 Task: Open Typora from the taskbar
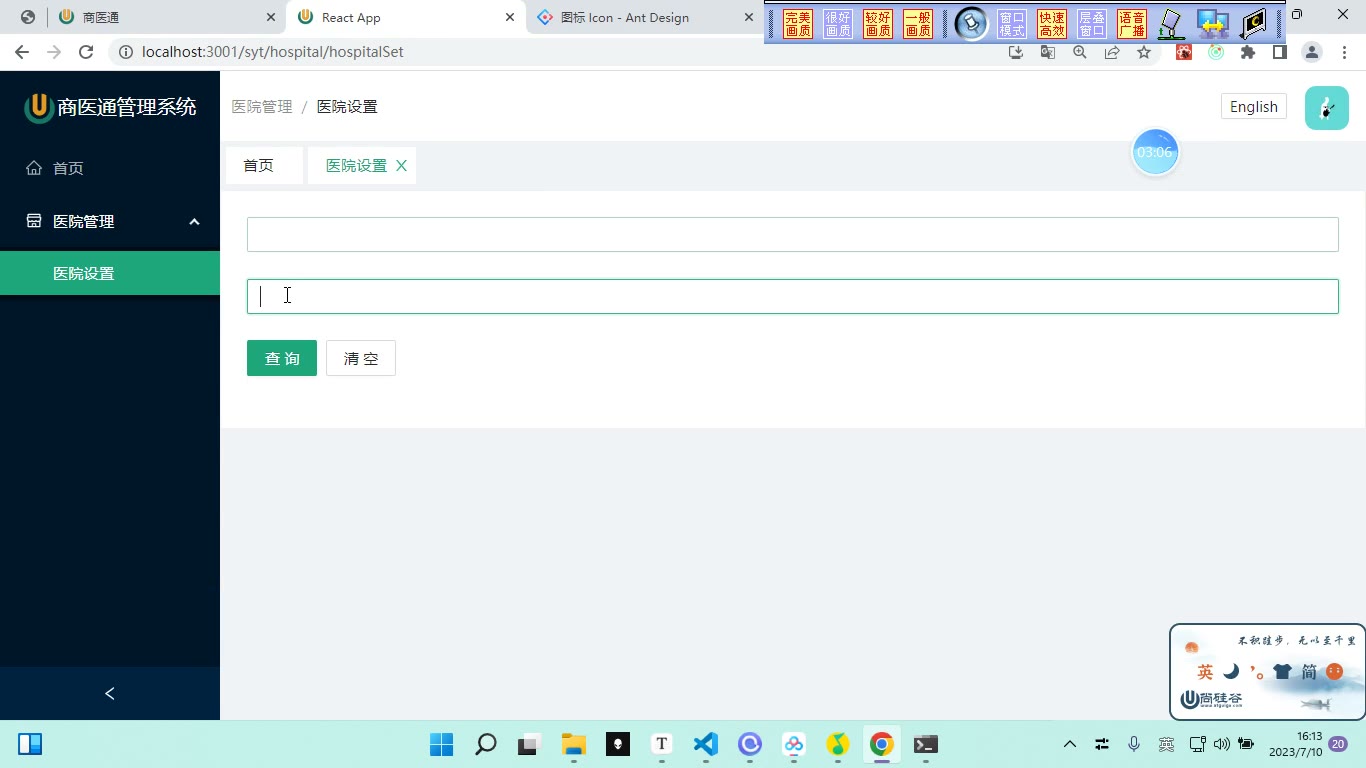[x=661, y=744]
